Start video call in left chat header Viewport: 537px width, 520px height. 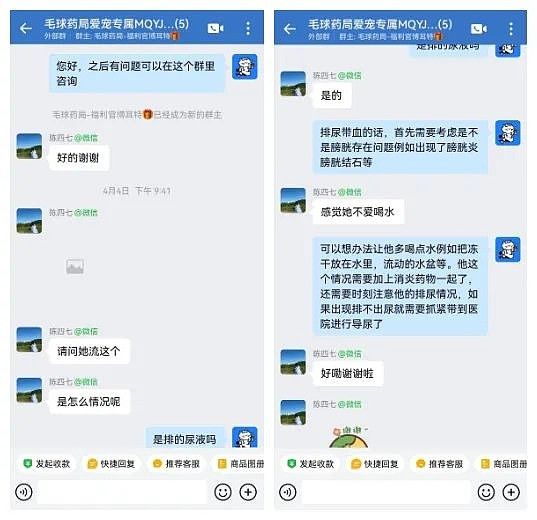pyautogui.click(x=215, y=28)
